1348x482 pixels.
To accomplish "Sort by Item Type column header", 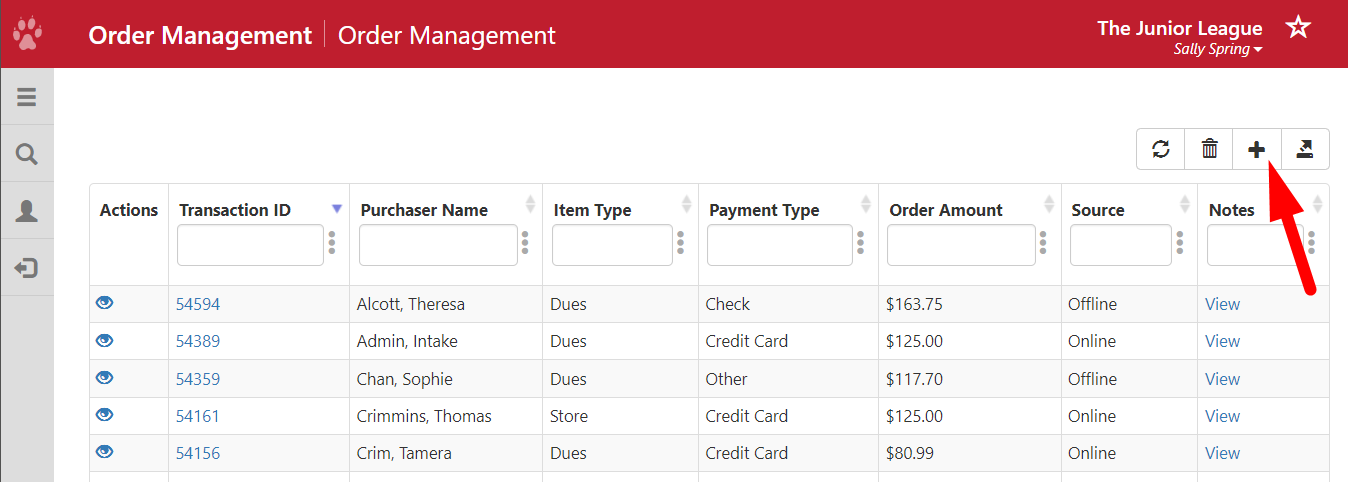I will pyautogui.click(x=592, y=210).
